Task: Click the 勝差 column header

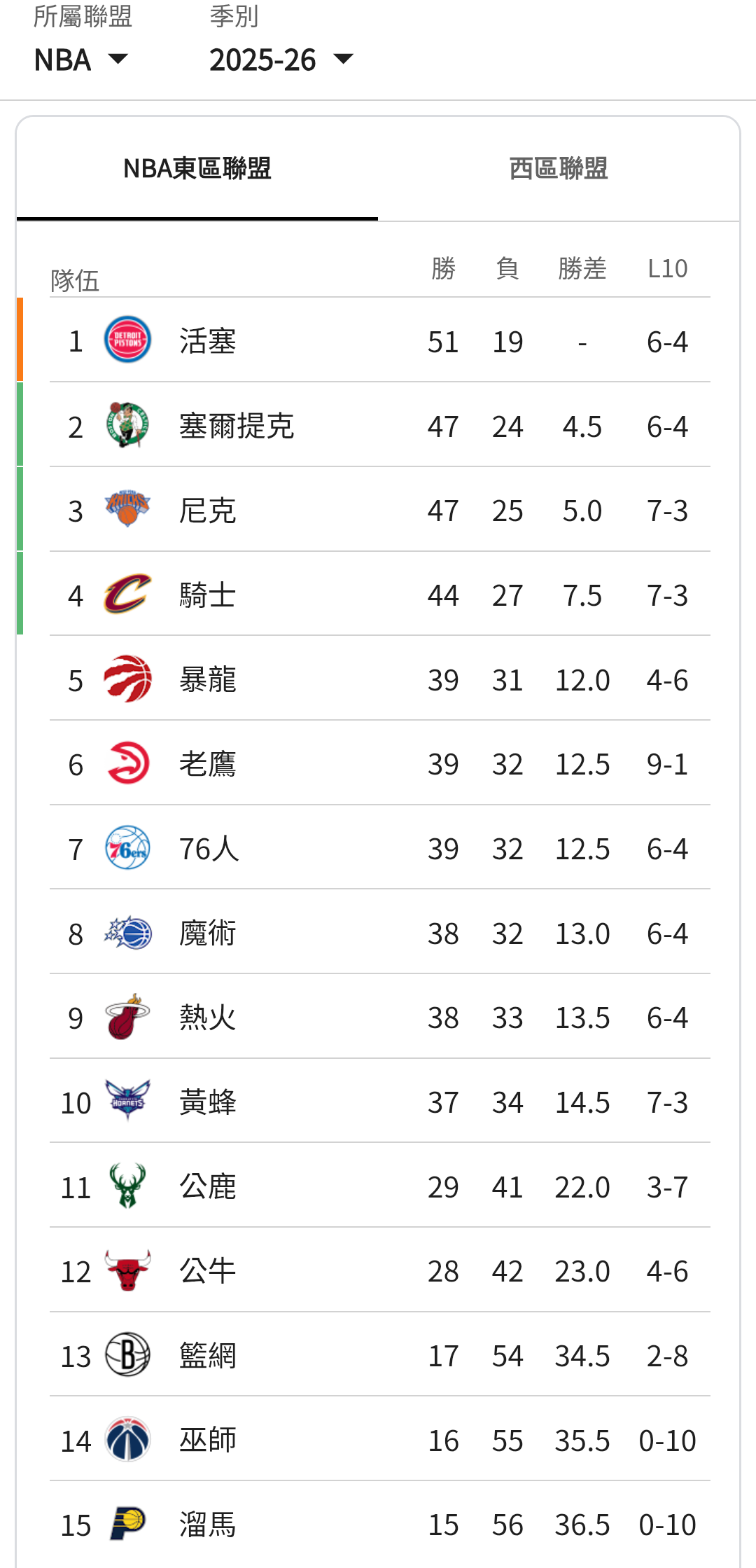Action: [582, 268]
